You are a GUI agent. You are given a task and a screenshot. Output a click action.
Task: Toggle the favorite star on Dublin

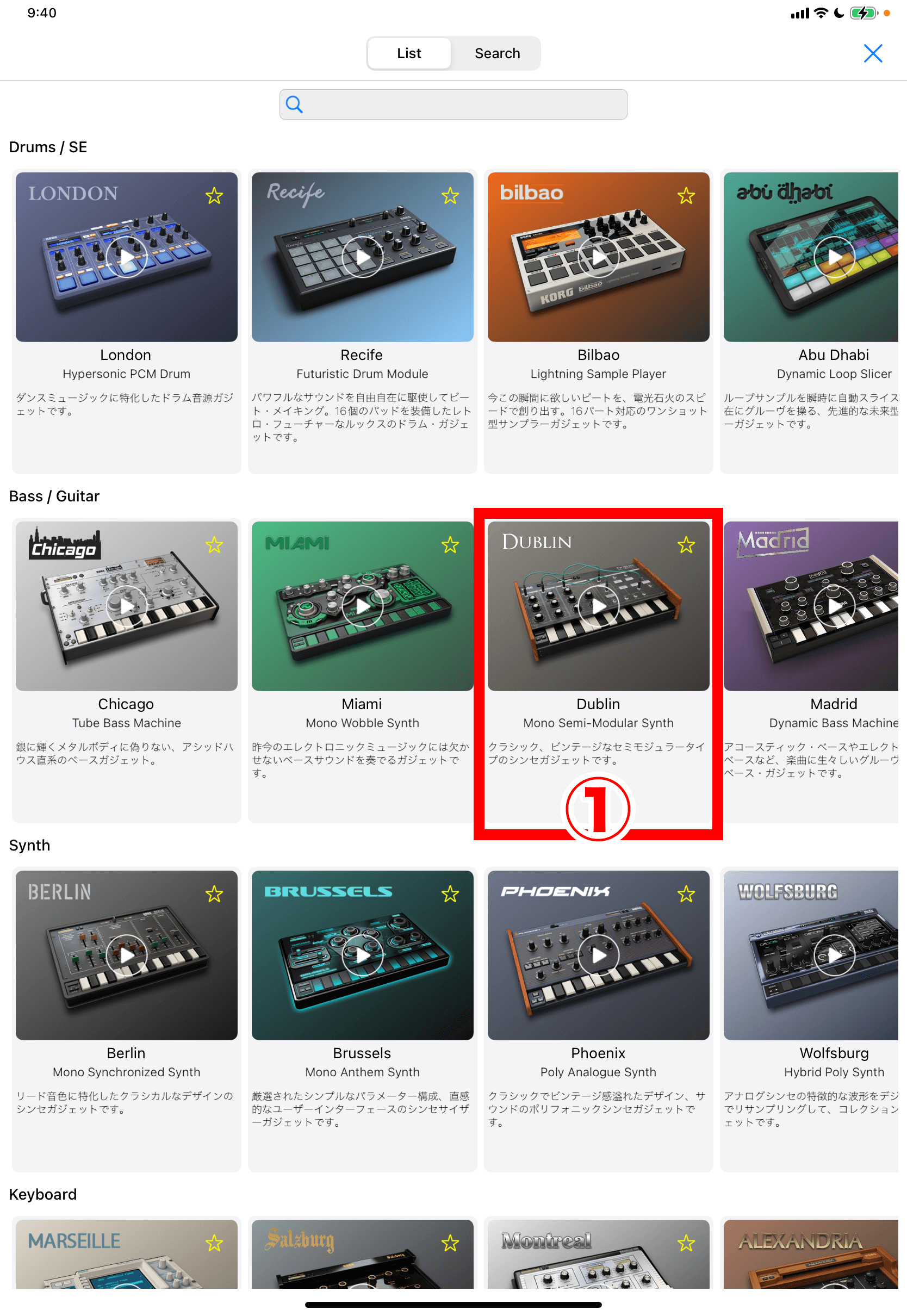686,545
